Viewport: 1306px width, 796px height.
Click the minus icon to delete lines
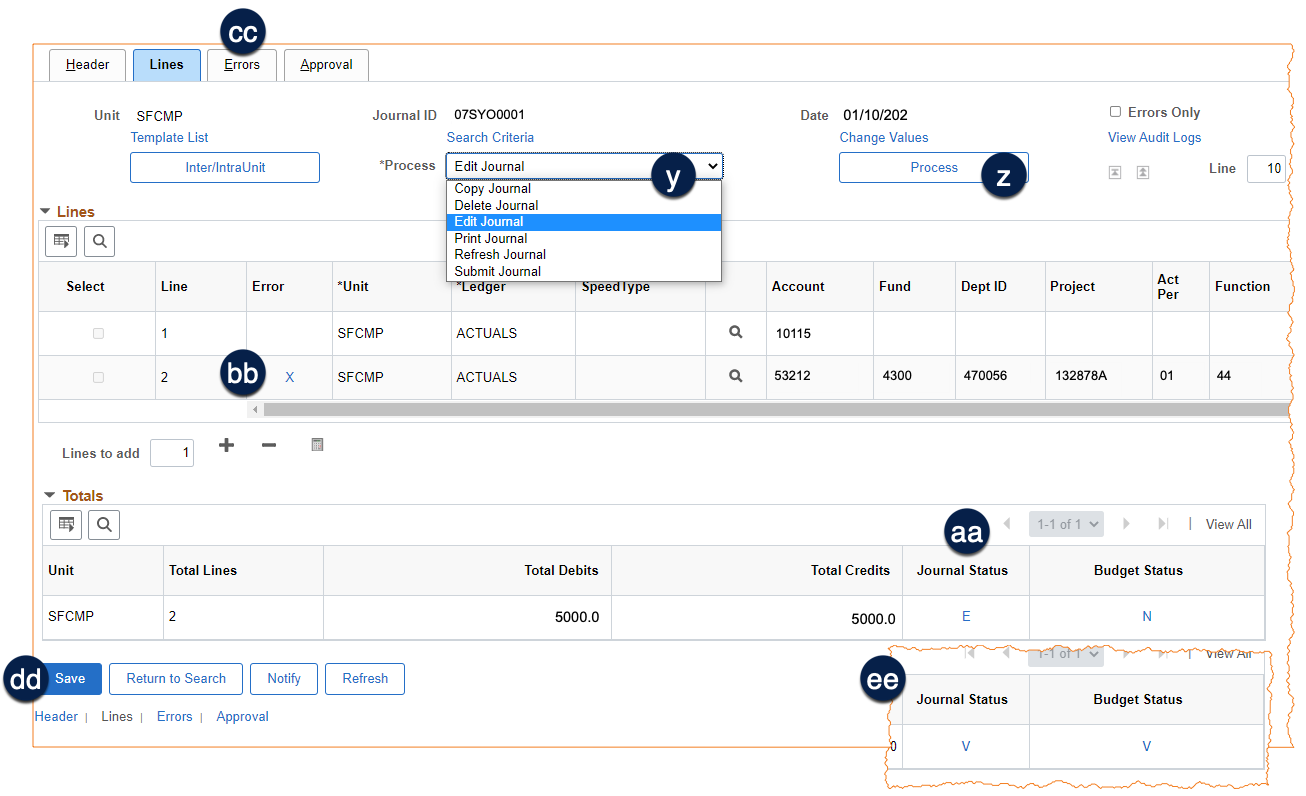coord(268,445)
